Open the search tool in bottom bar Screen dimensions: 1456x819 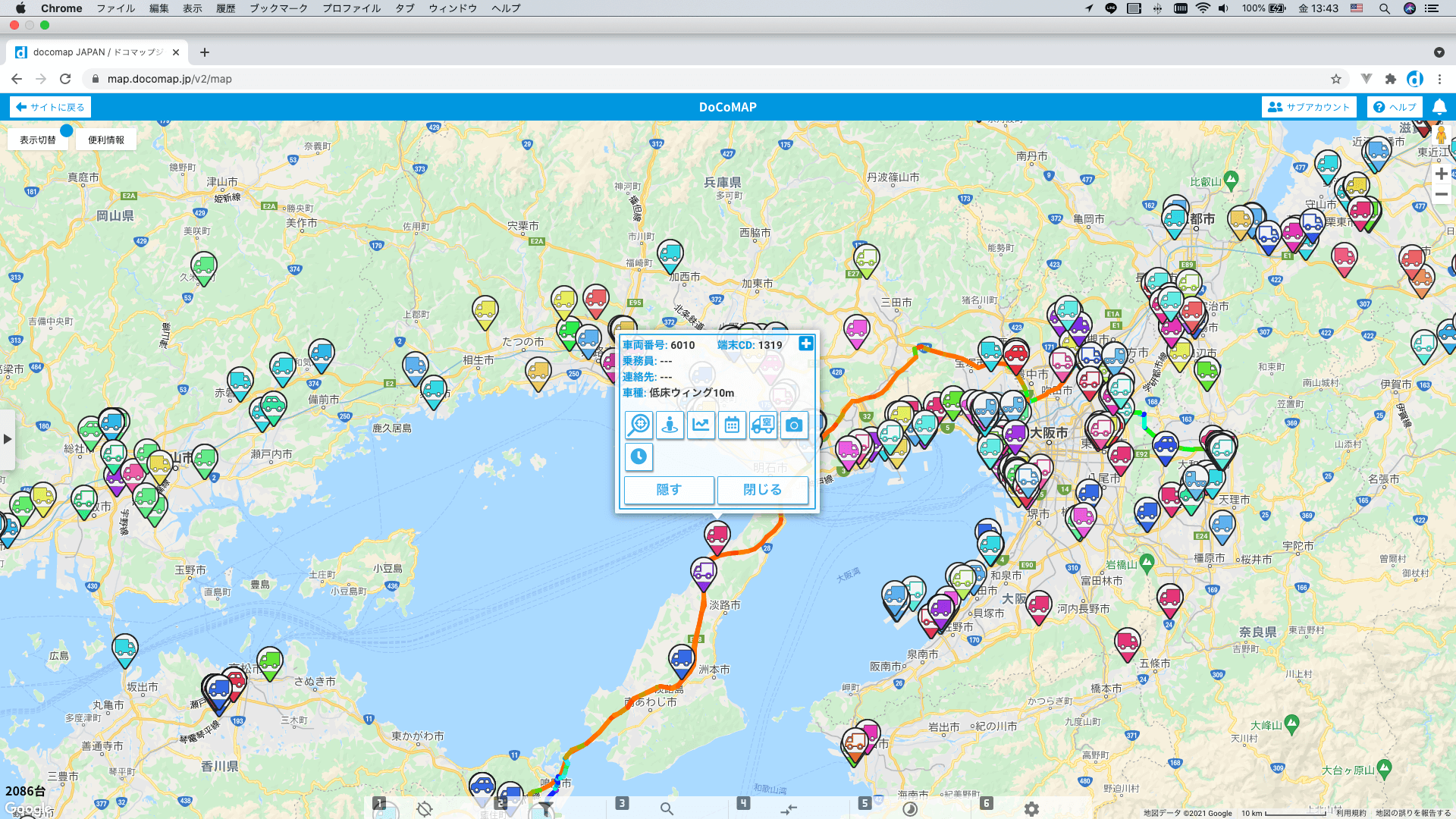click(667, 809)
